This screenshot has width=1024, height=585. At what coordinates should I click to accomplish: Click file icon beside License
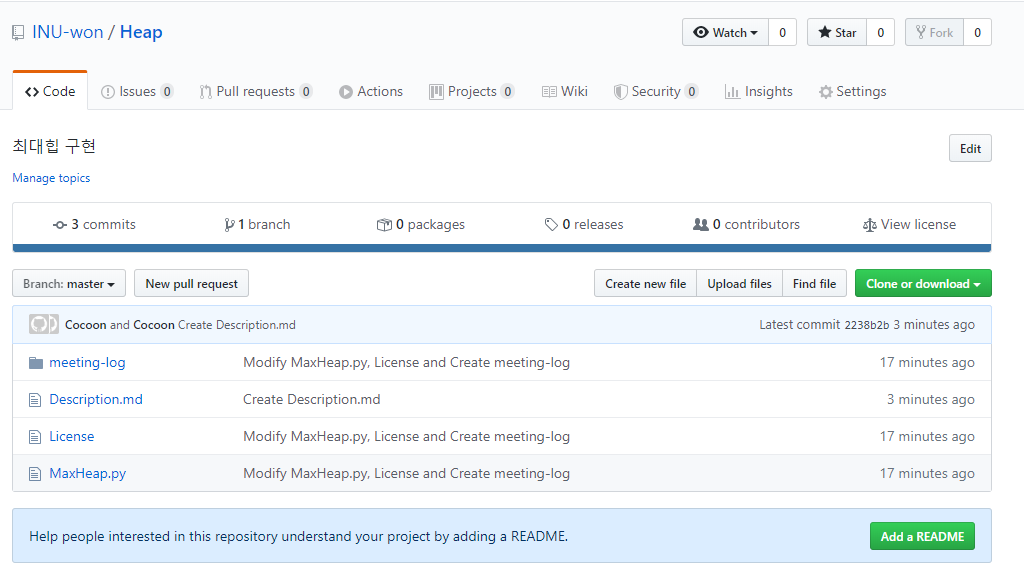pos(35,437)
